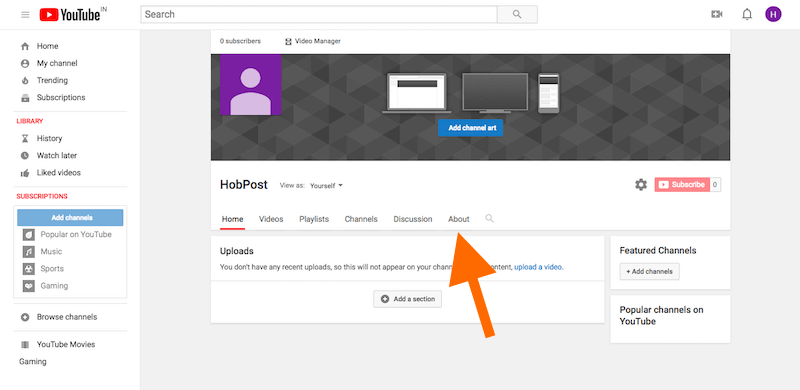This screenshot has height=390, width=800.
Task: Open the upload video camera icon
Action: pyautogui.click(x=717, y=14)
